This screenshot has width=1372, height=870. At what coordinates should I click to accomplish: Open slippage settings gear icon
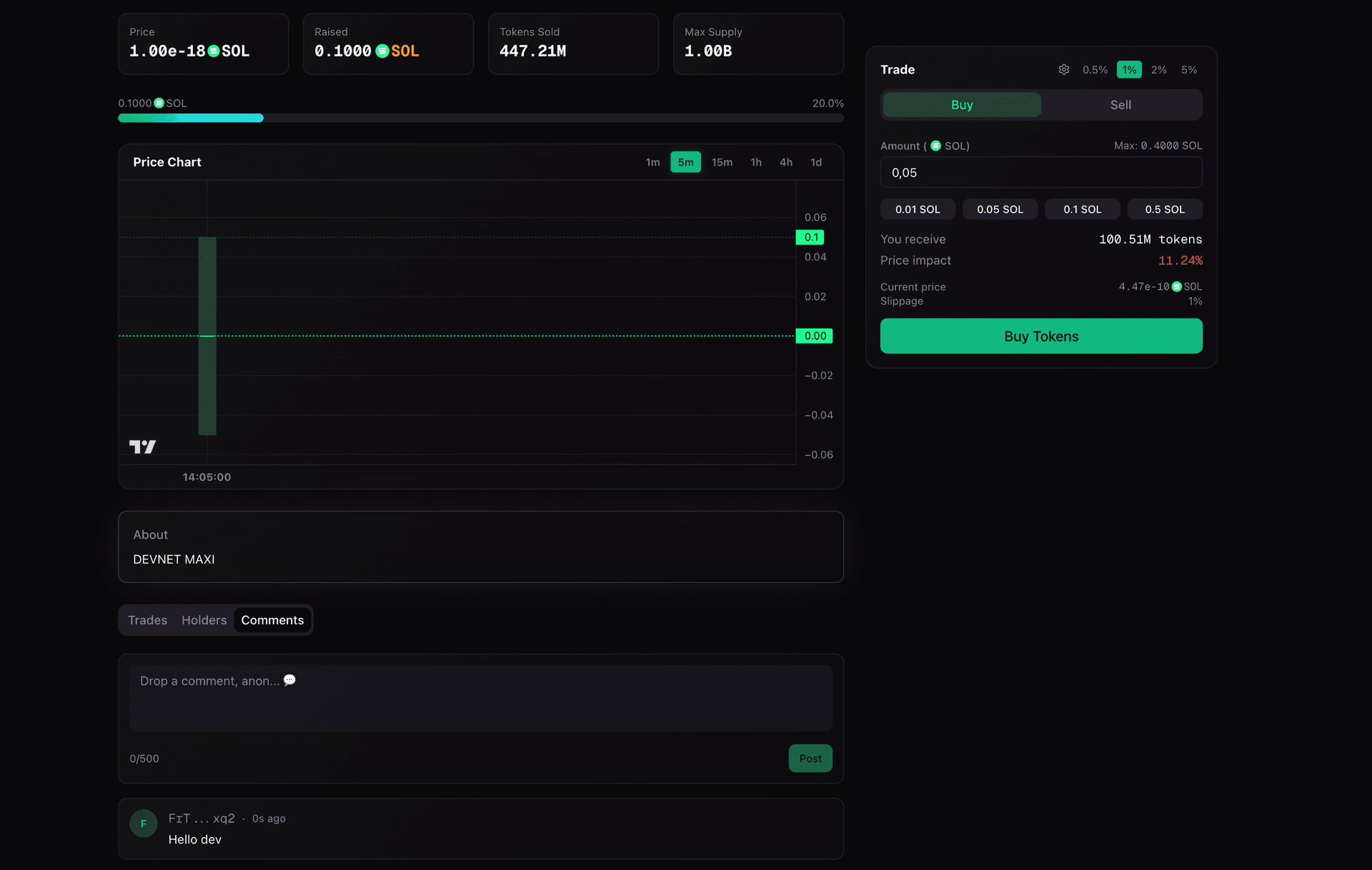pos(1063,69)
